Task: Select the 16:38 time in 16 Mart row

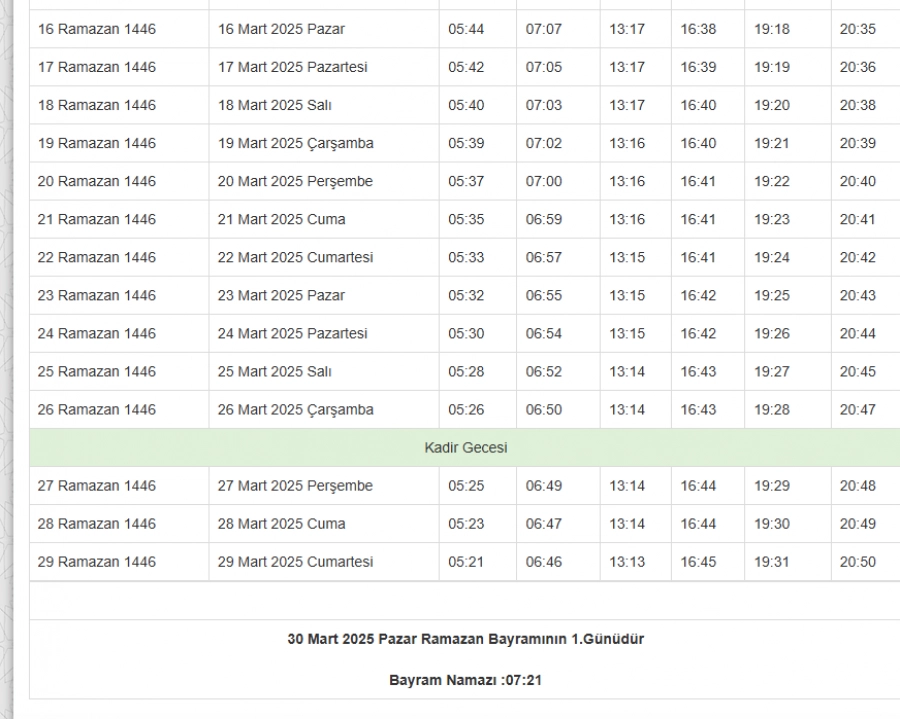Action: [698, 29]
